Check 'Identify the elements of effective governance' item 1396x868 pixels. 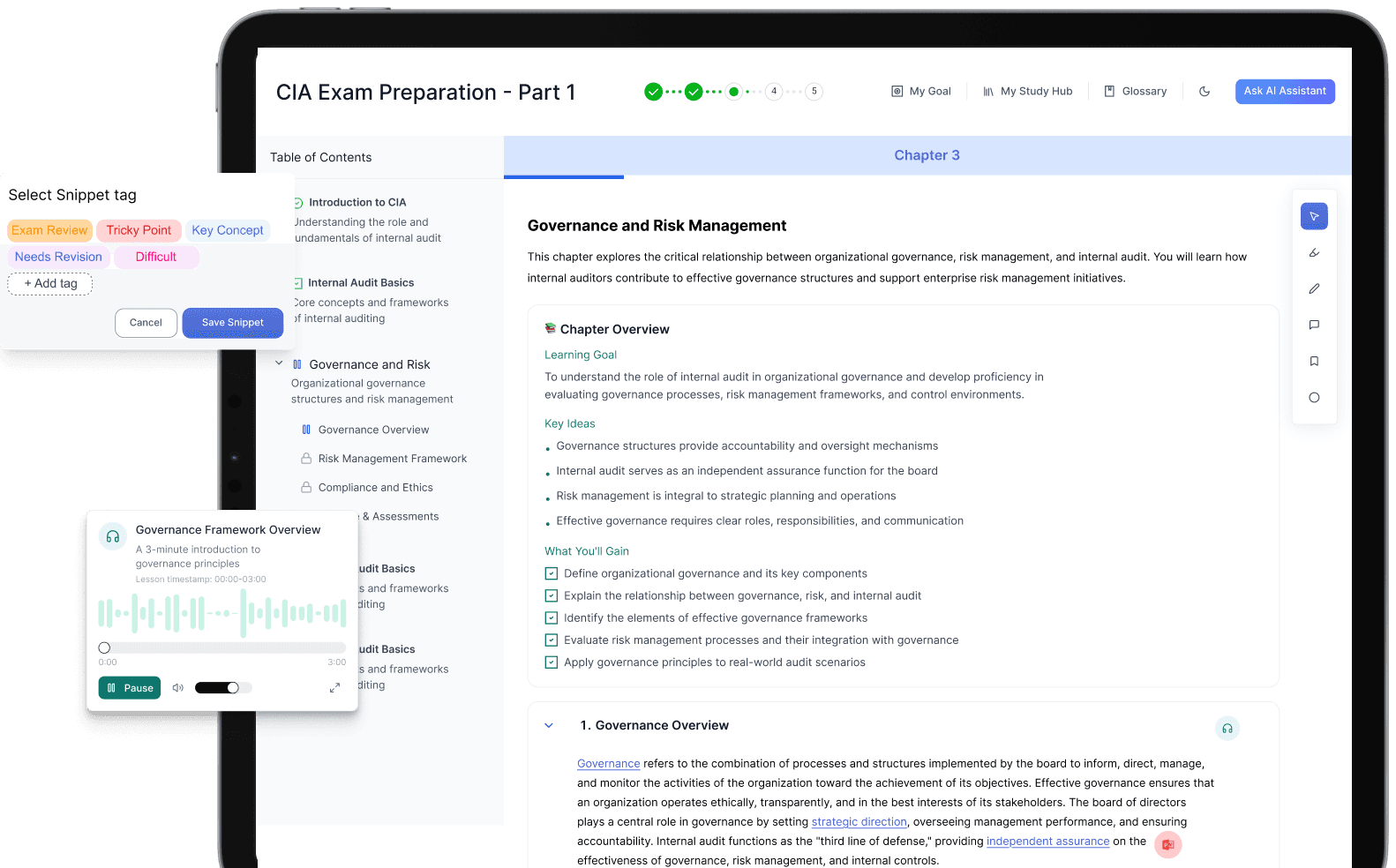552,617
